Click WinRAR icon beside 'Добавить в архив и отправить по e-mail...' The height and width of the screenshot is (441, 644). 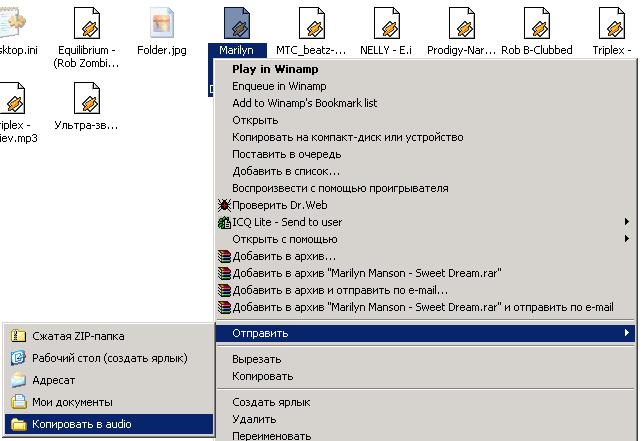tap(224, 290)
